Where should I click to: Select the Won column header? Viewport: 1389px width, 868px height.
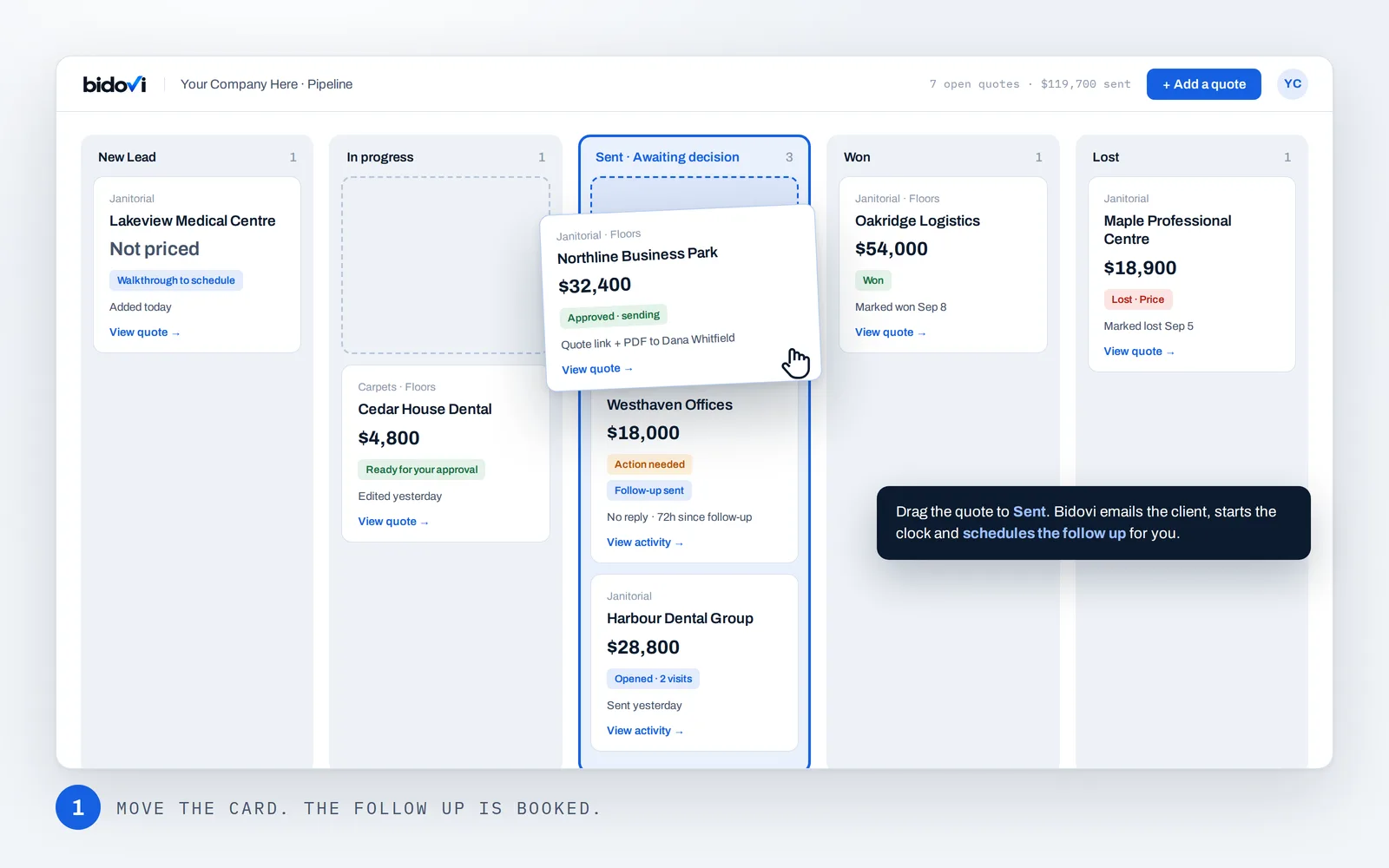(x=857, y=157)
